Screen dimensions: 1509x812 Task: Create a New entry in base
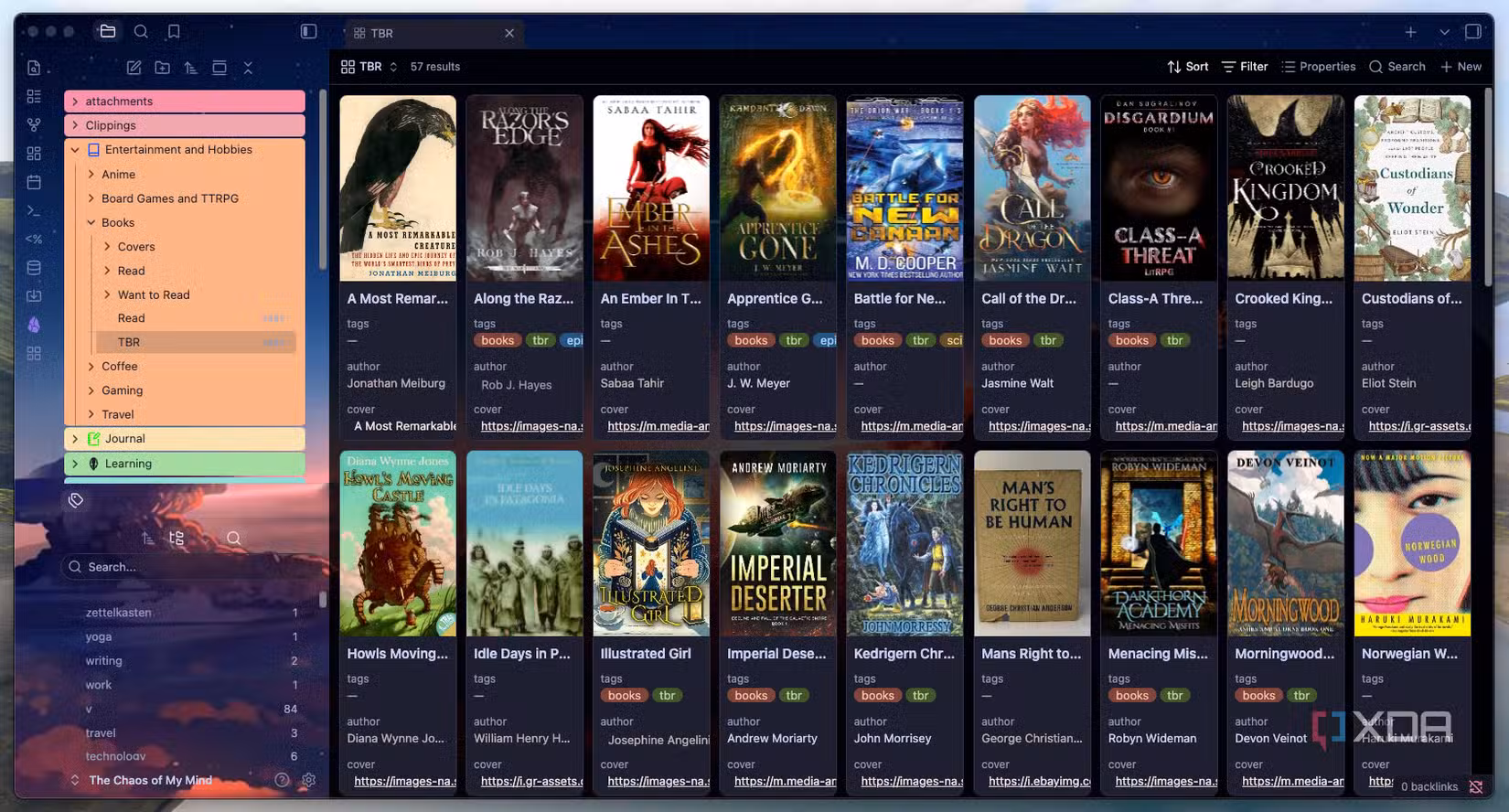point(1461,67)
